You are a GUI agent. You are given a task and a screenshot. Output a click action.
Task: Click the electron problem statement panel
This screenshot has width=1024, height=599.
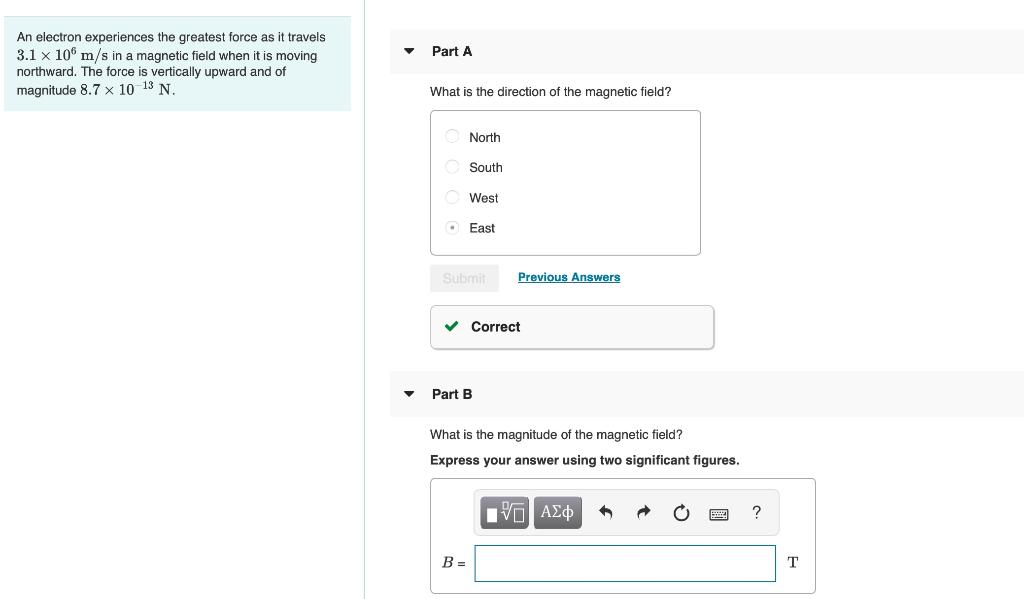click(x=177, y=63)
